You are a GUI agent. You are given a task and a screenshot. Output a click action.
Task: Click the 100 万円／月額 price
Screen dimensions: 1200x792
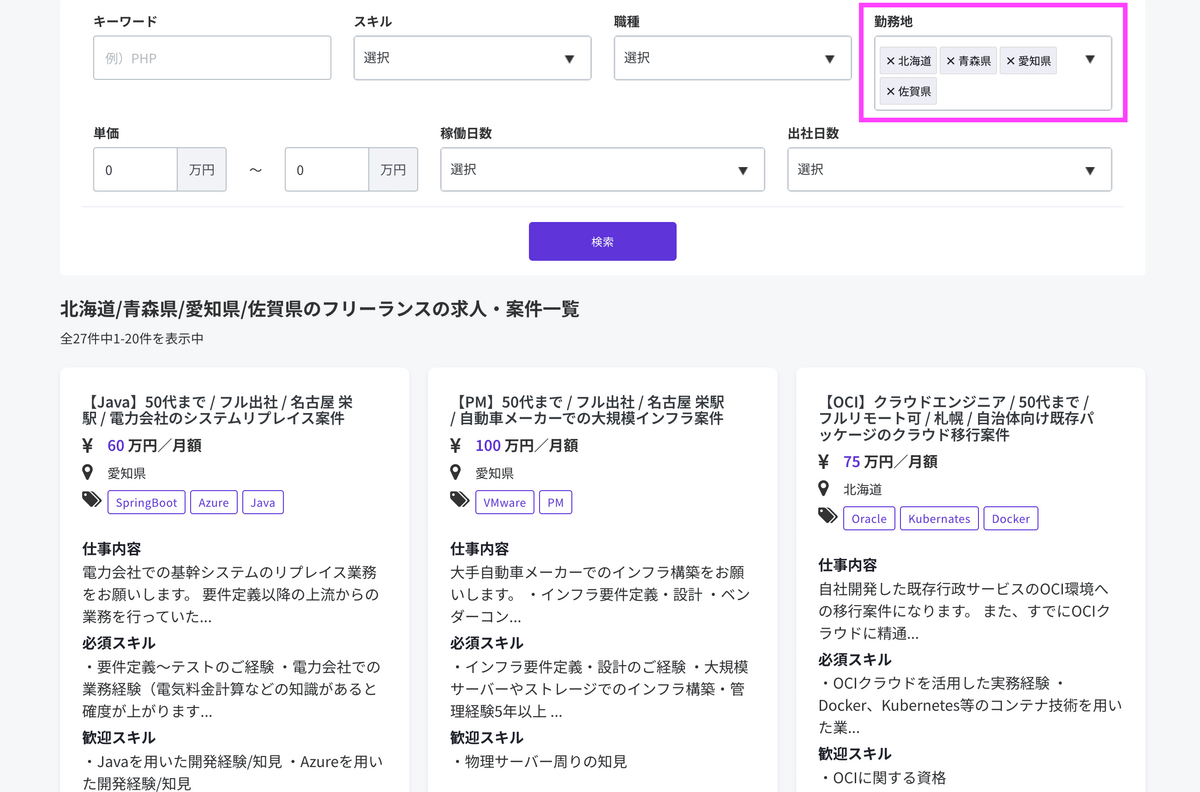point(526,446)
